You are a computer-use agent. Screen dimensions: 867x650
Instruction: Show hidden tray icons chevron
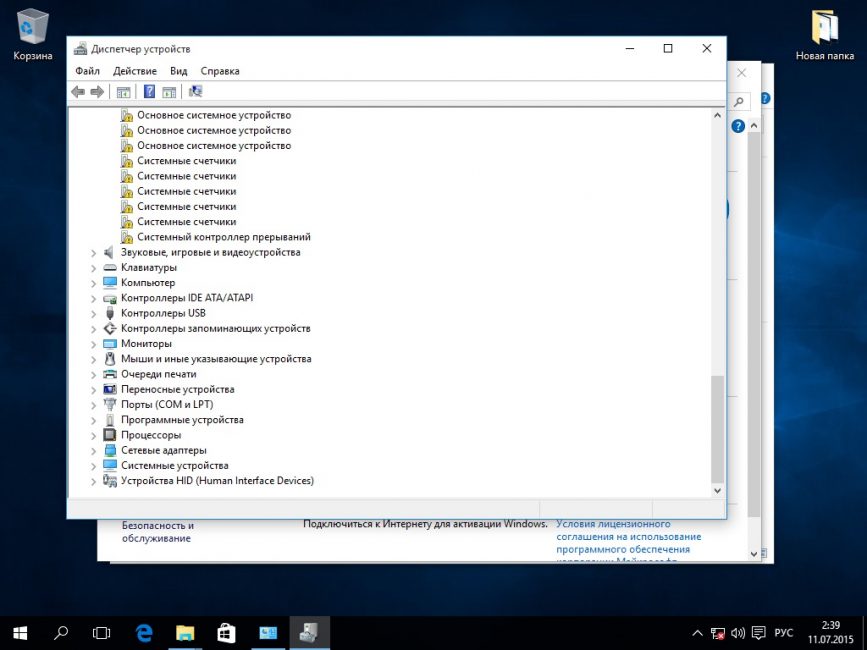tap(698, 633)
